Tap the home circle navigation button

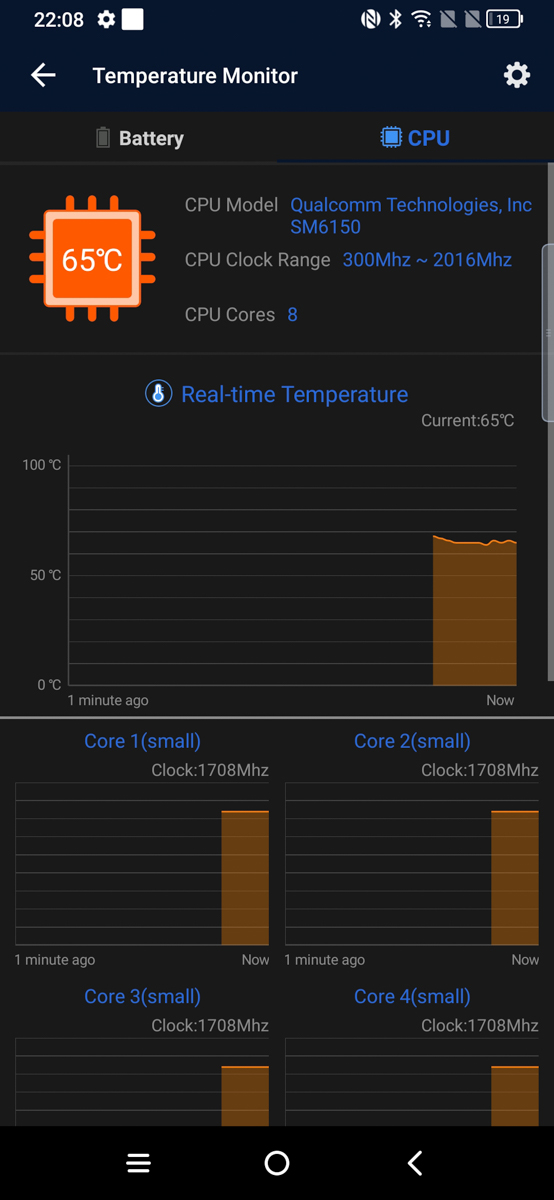pos(277,1163)
